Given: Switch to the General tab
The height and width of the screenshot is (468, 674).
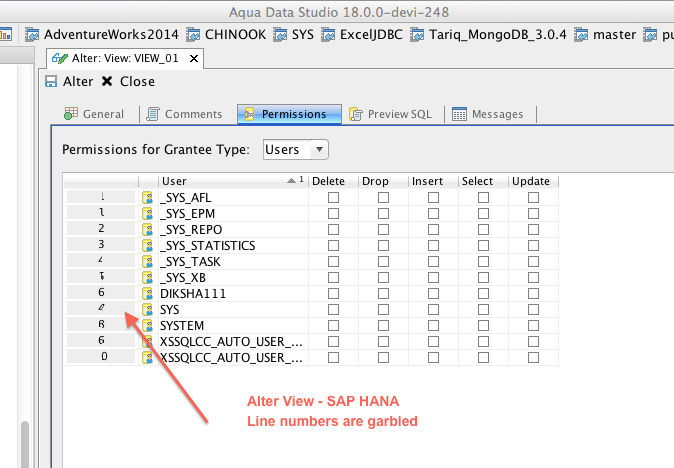Looking at the screenshot, I should 95,114.
